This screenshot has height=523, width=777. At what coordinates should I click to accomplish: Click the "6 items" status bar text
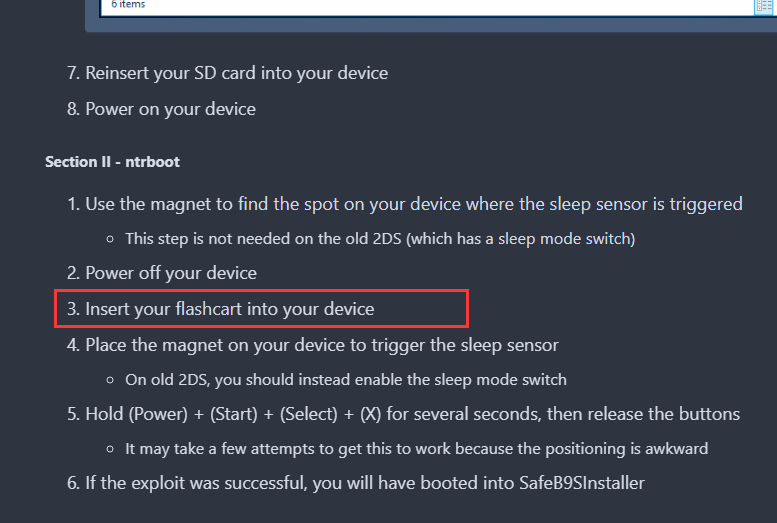(128, 5)
